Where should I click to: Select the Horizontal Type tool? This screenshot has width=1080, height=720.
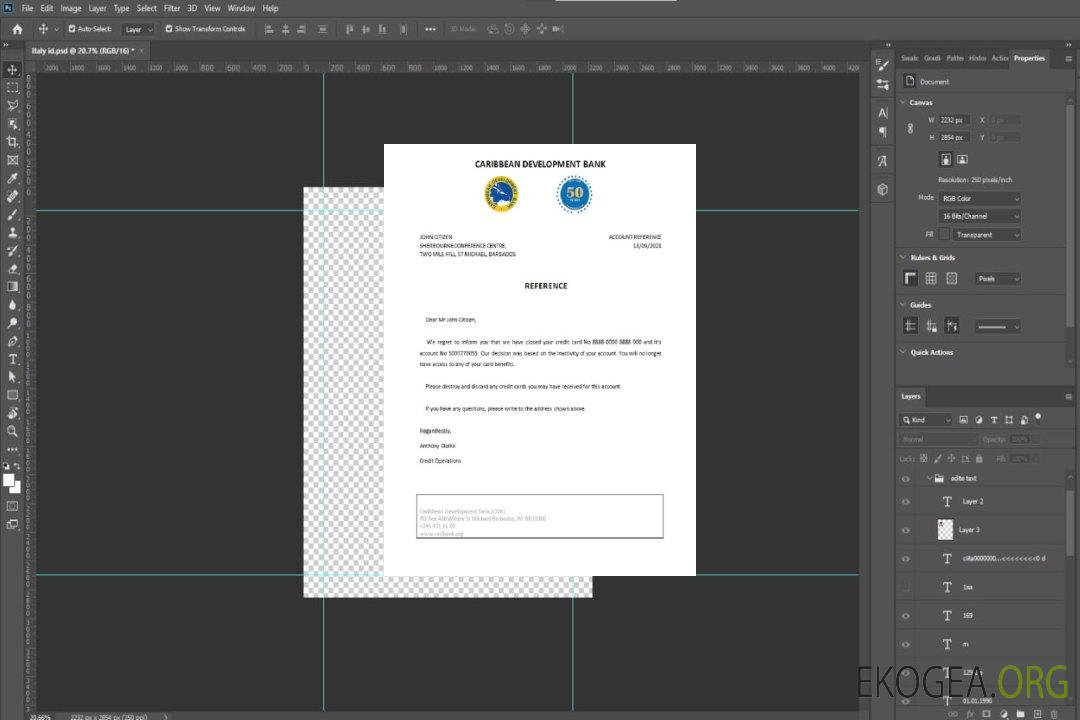13,358
